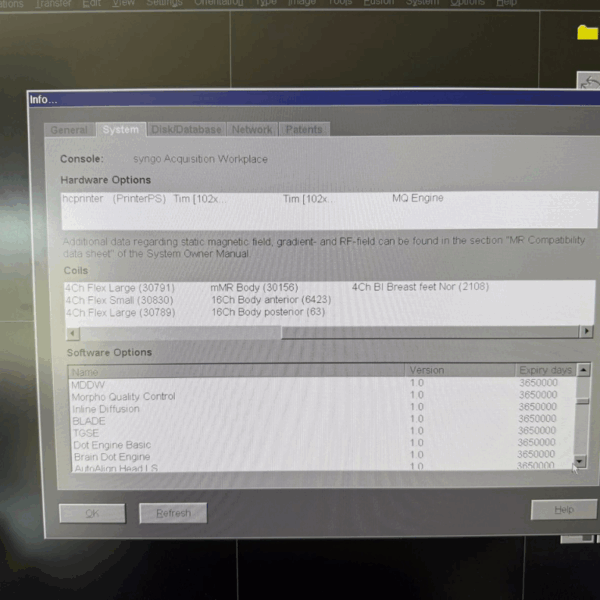Select coil 4Ch BI Breast feet Nor (2108)
Screen dimensions: 600x600
420,287
